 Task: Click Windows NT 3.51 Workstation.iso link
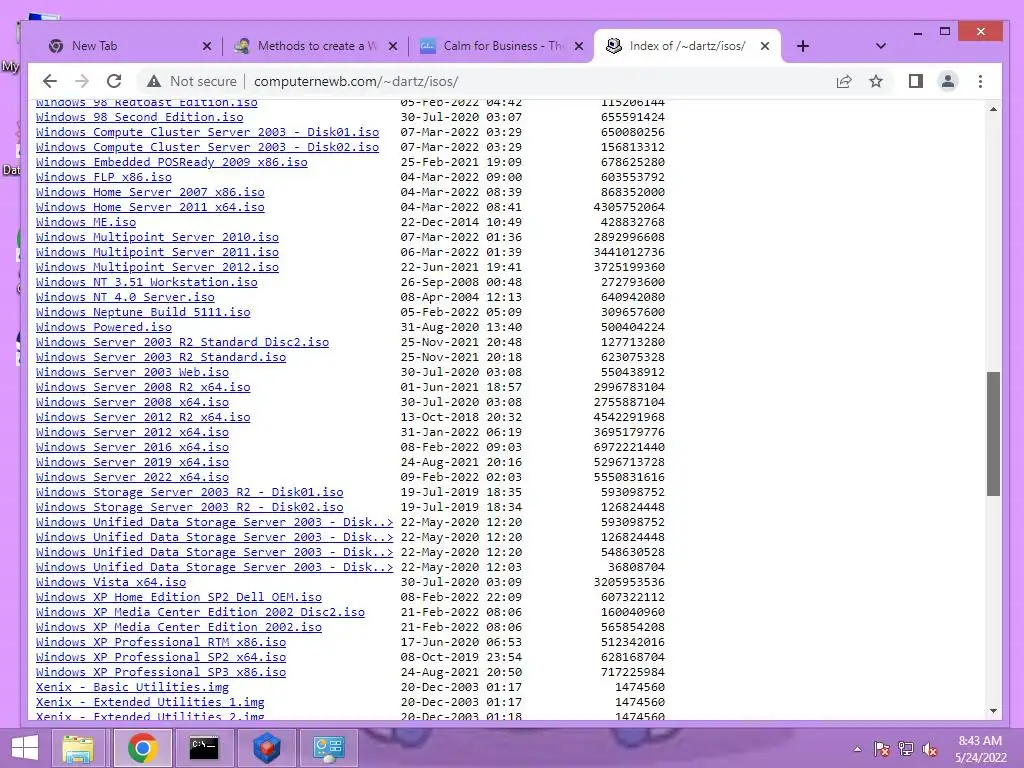click(147, 282)
